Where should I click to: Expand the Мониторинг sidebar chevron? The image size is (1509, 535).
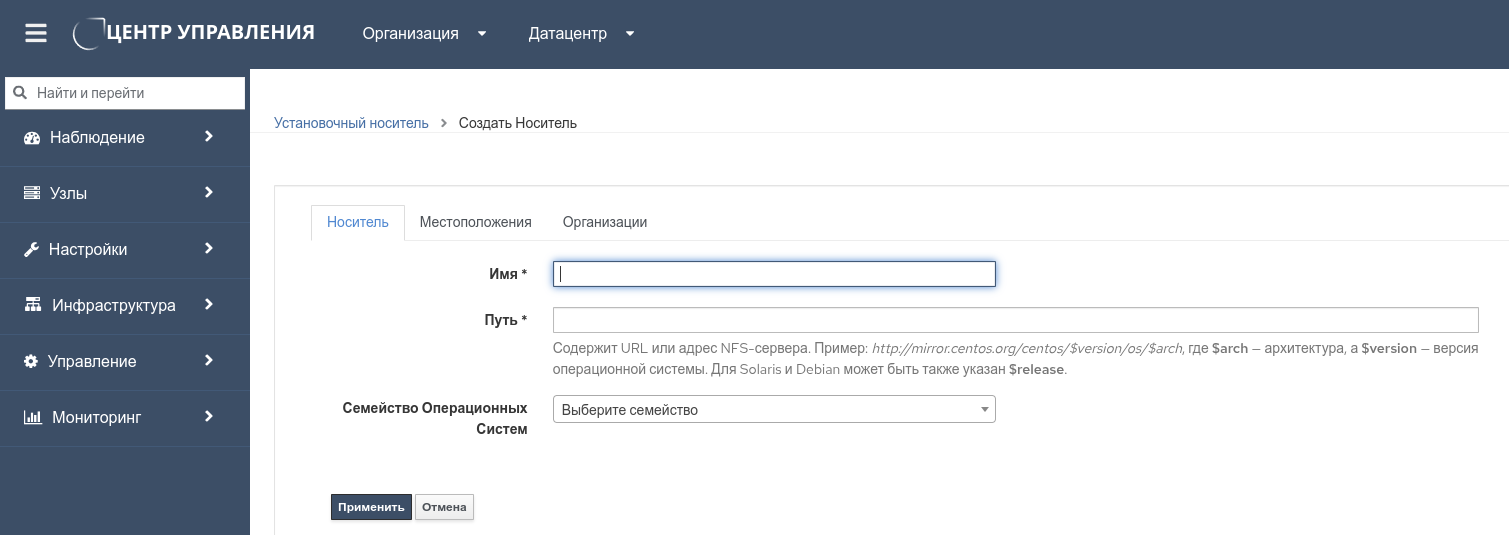tap(209, 417)
